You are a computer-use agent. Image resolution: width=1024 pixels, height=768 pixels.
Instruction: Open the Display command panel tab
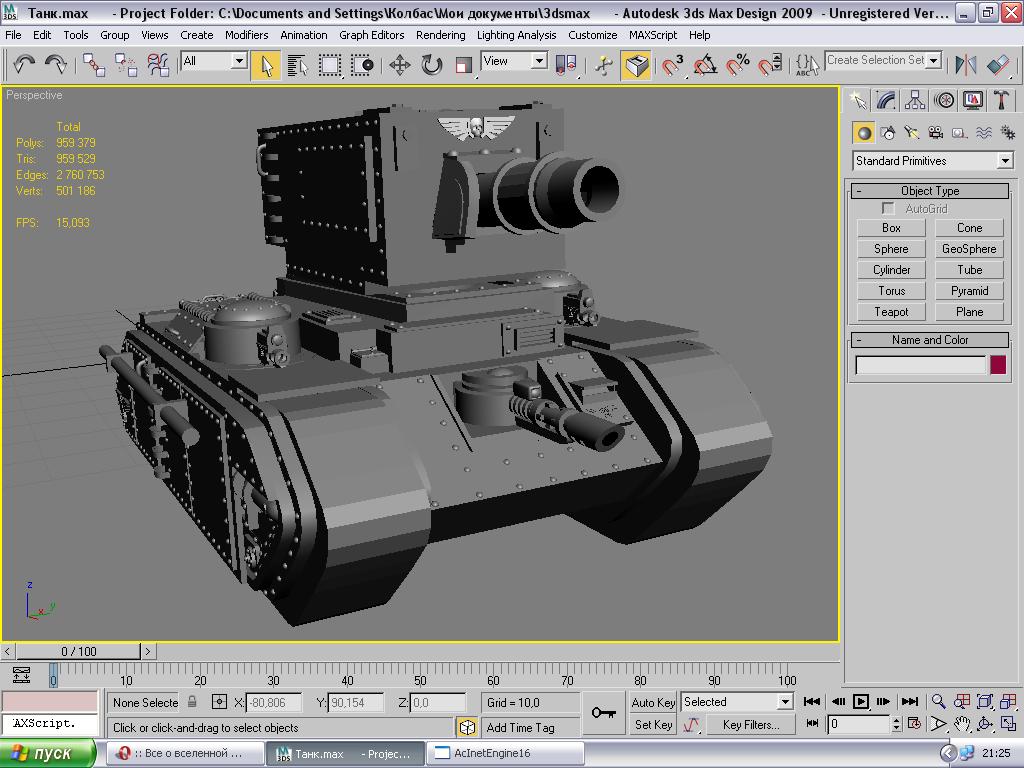[x=972, y=100]
